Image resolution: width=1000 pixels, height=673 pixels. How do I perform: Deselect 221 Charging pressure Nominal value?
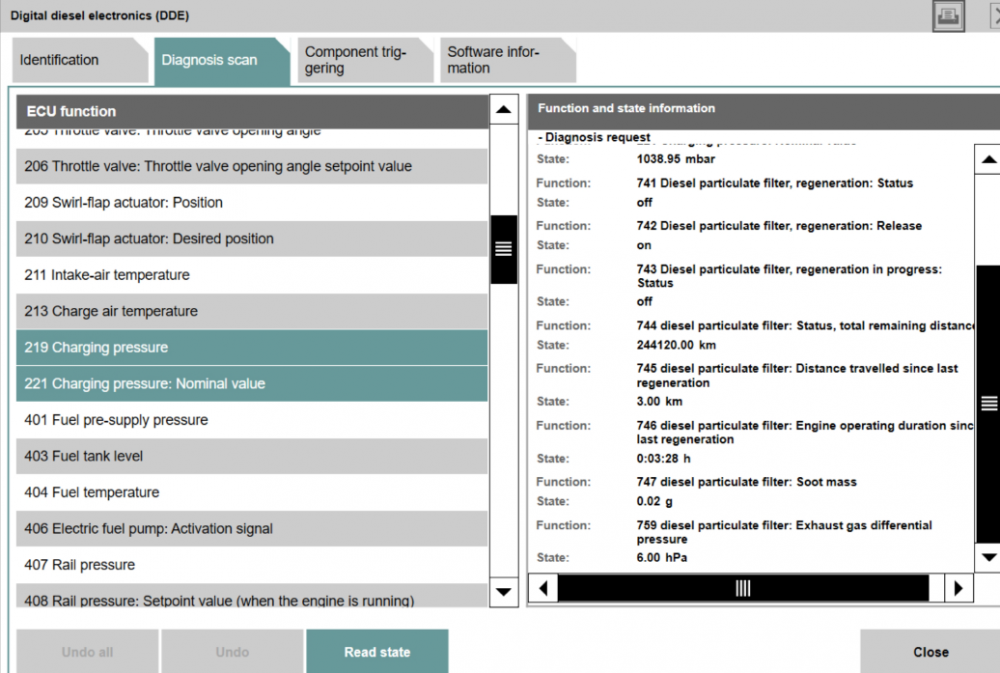252,384
